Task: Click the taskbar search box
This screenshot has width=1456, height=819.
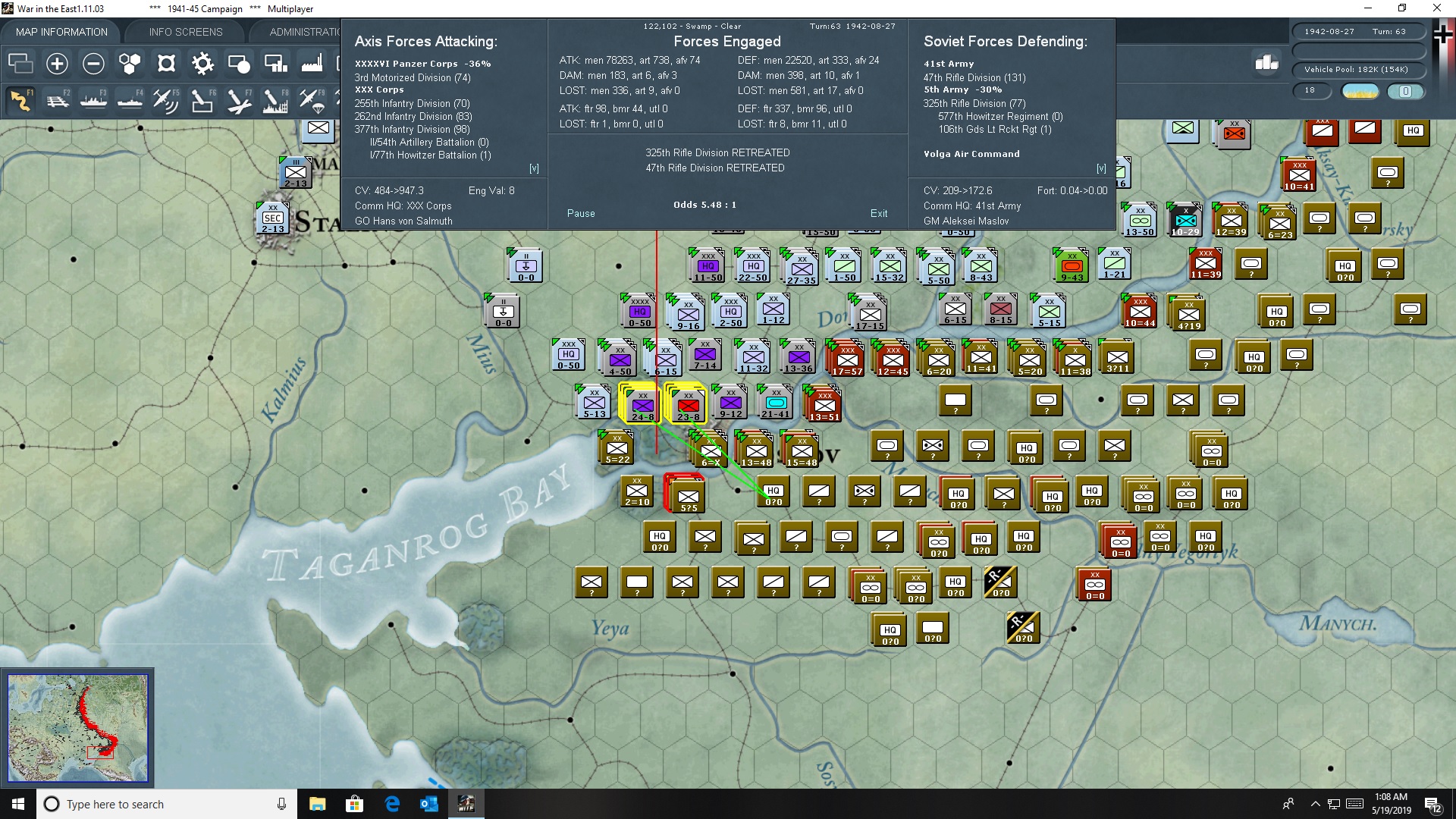Action: 167,804
